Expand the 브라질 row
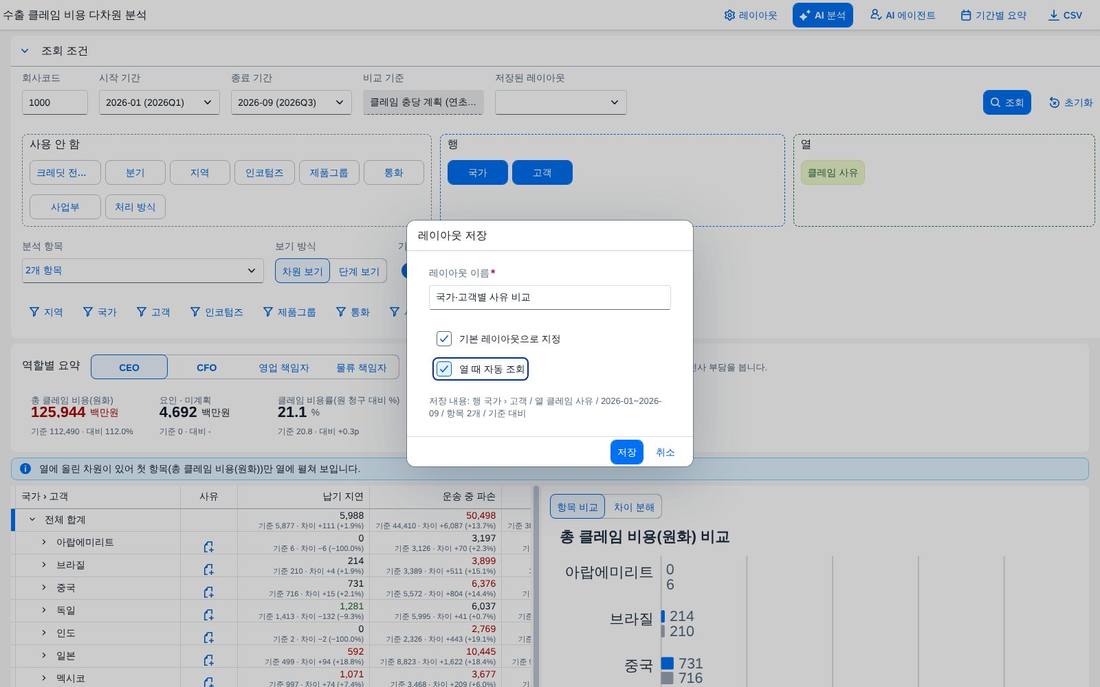This screenshot has width=1100, height=687. tap(43, 564)
